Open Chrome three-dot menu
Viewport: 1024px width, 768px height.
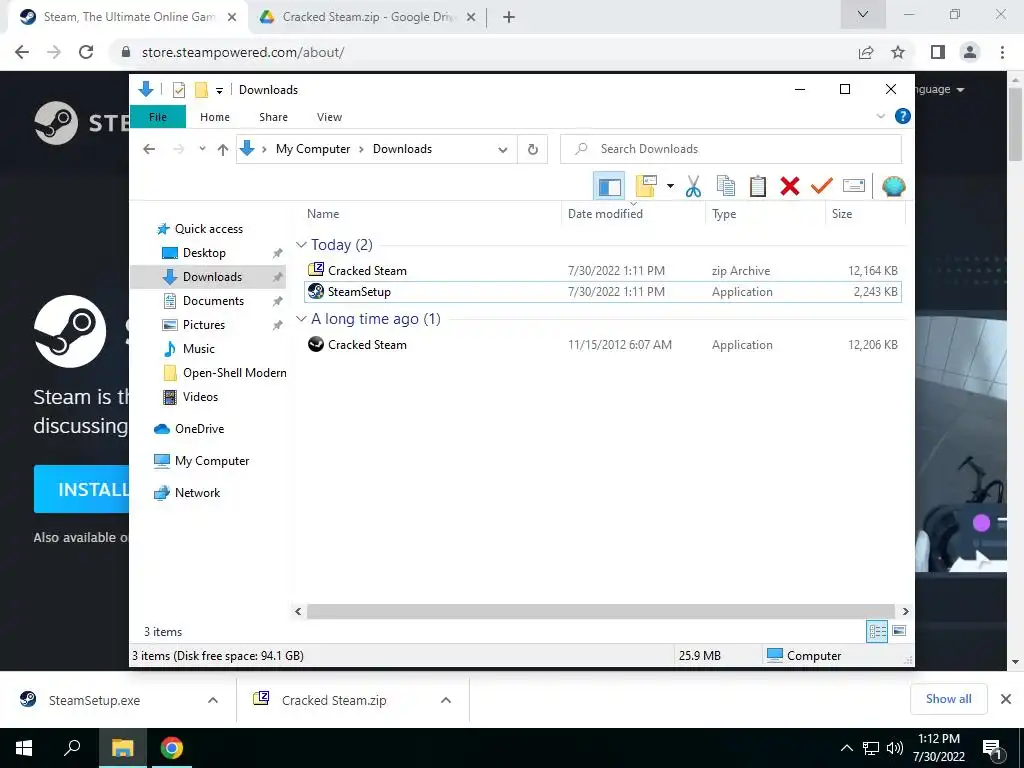1002,52
